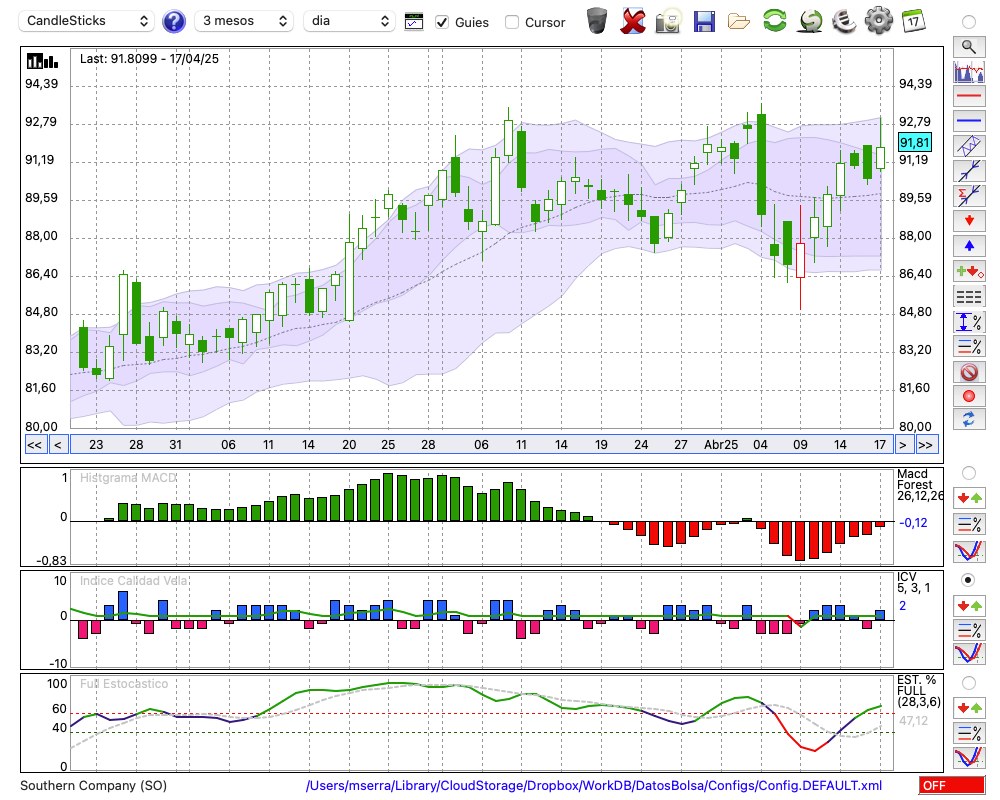Click the red down arrow marker tool

[x=969, y=221]
